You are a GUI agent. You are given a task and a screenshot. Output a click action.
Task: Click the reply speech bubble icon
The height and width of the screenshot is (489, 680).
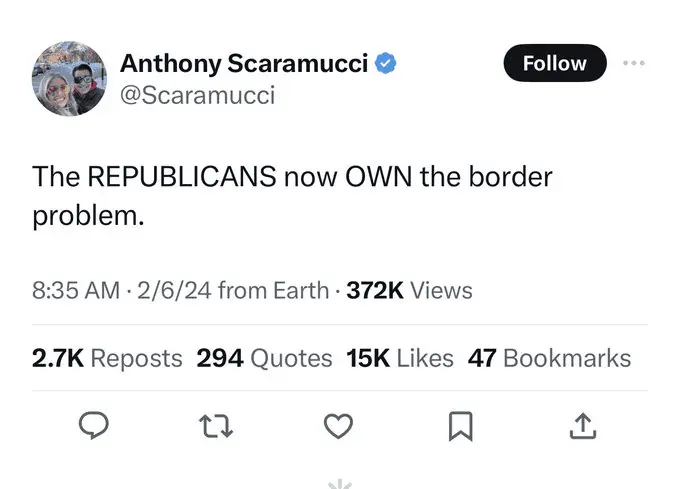pos(94,427)
